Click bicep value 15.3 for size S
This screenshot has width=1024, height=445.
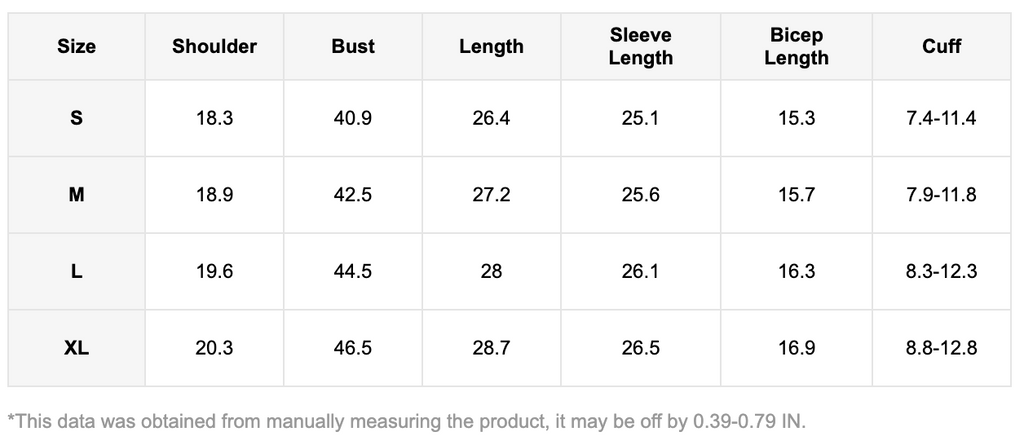click(796, 118)
